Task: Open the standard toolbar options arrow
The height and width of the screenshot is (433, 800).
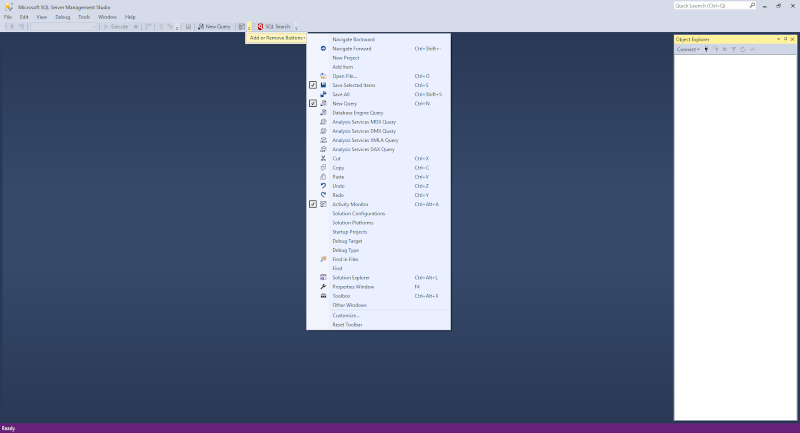Action: [x=249, y=28]
